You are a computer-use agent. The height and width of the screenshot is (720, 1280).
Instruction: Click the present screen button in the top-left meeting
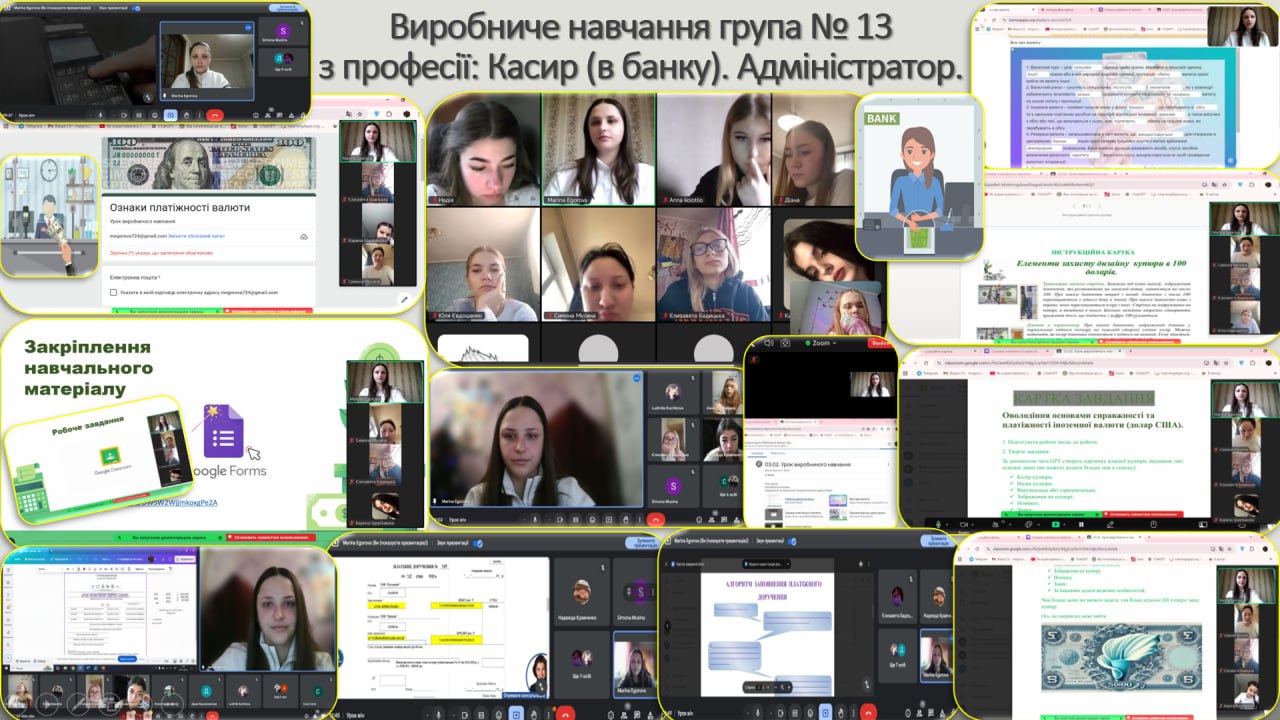pyautogui.click(x=169, y=115)
